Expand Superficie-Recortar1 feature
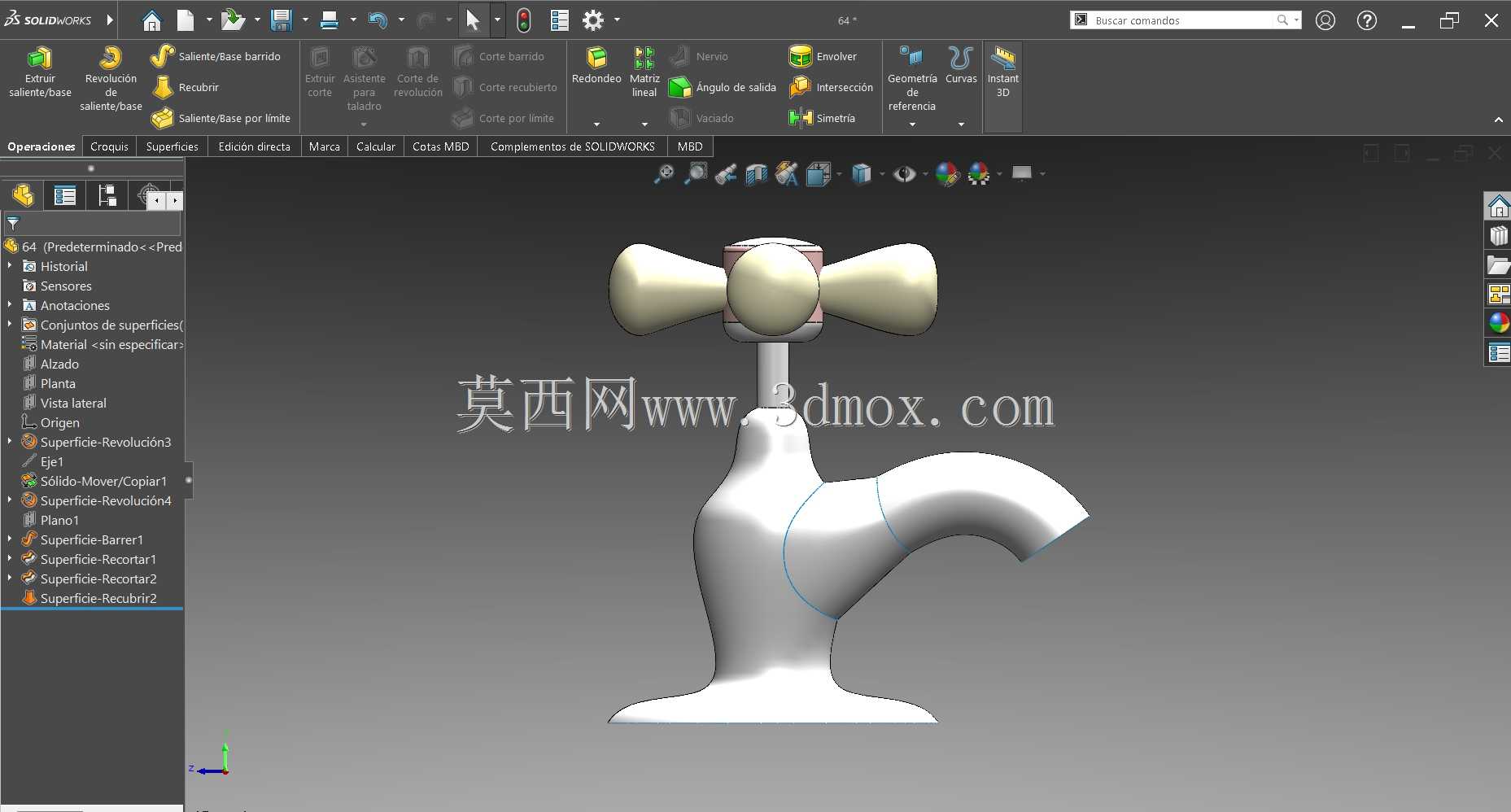The image size is (1511, 812). pyautogui.click(x=10, y=559)
